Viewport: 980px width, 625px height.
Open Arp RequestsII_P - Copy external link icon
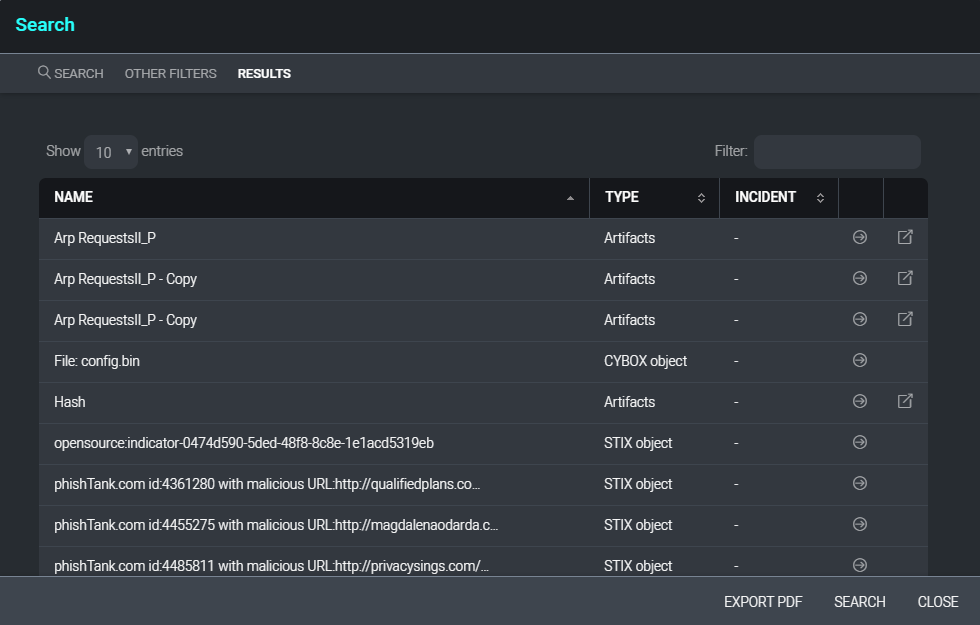click(x=904, y=278)
